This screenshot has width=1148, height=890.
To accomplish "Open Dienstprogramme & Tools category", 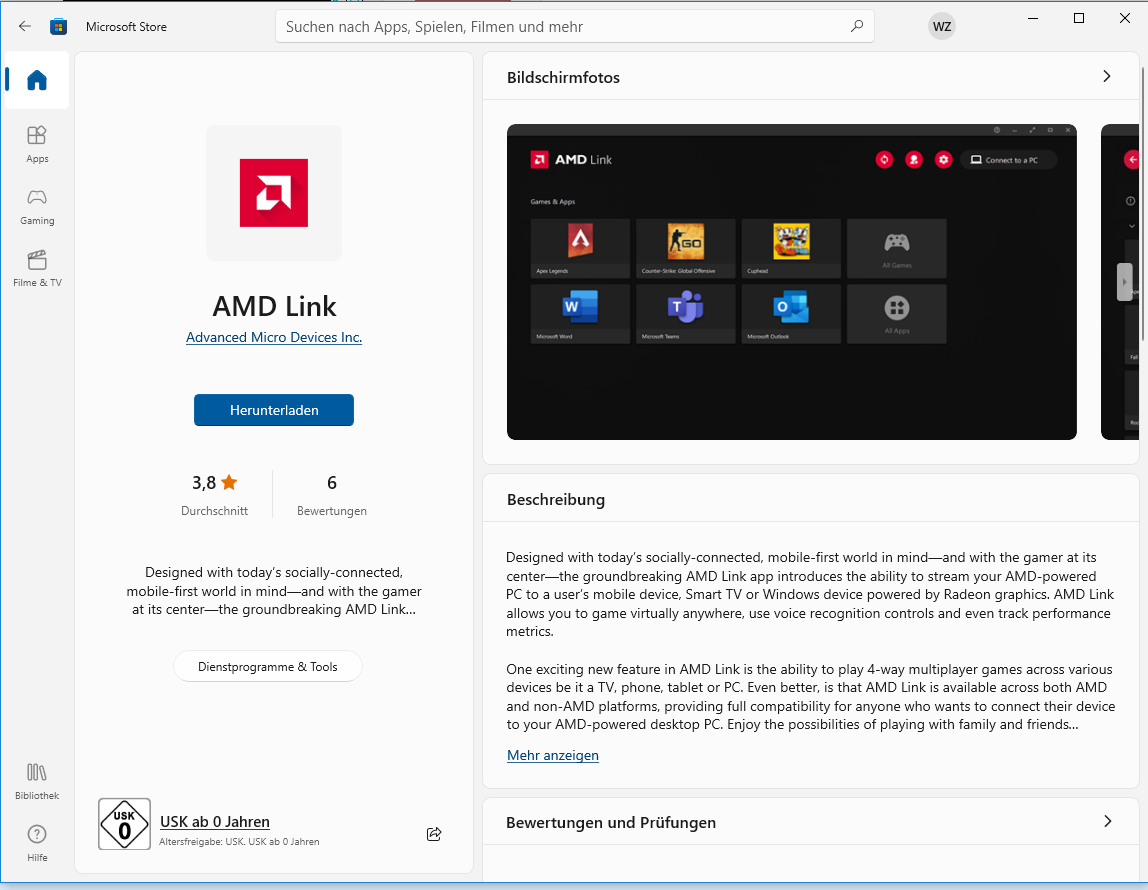I will pos(267,667).
